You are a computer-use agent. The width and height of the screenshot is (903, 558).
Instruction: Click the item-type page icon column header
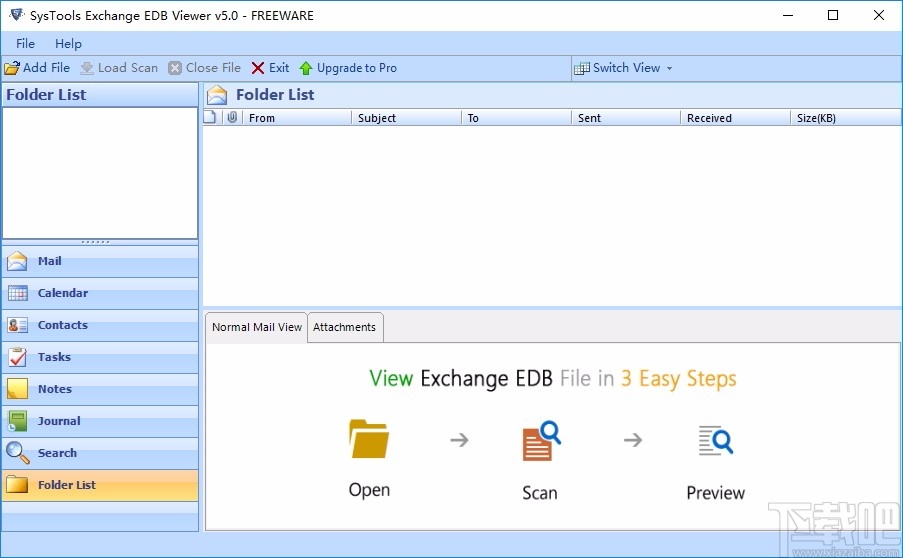click(210, 117)
